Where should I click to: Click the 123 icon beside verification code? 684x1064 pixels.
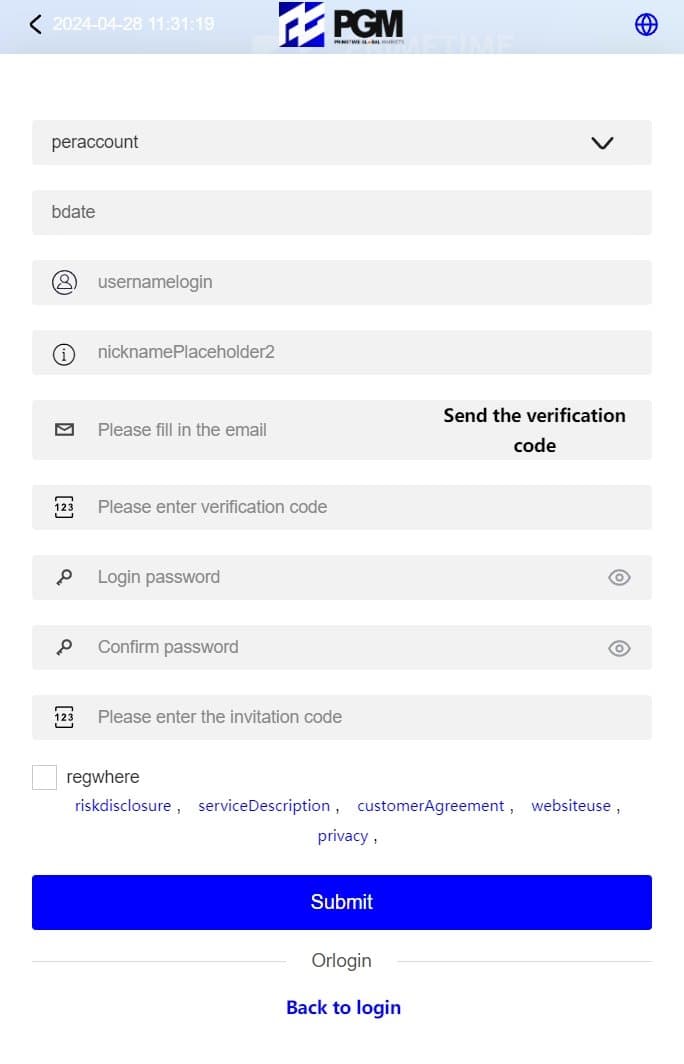pos(64,507)
